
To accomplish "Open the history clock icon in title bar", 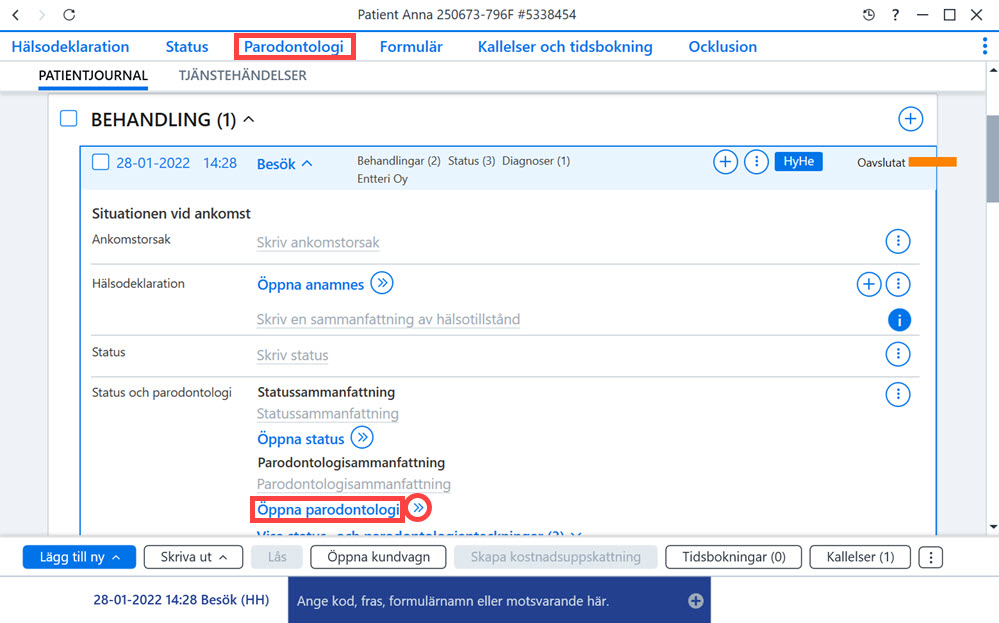I will pos(868,15).
